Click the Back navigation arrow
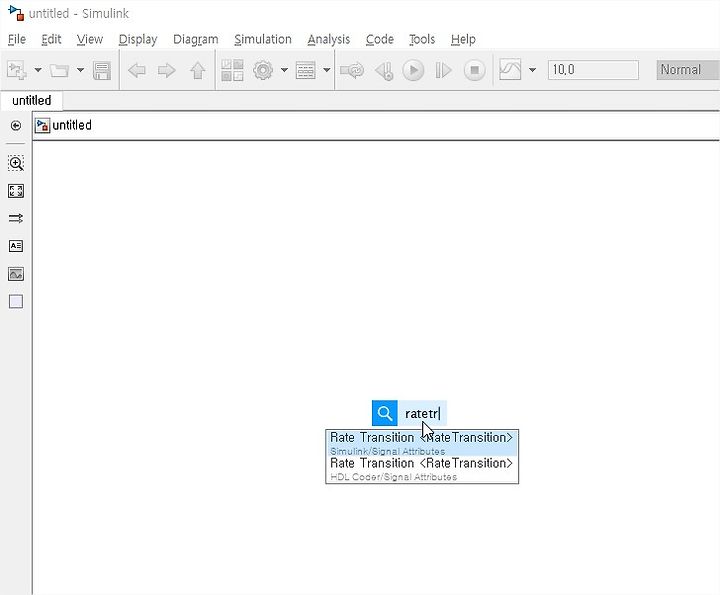This screenshot has width=720, height=595. 137,70
